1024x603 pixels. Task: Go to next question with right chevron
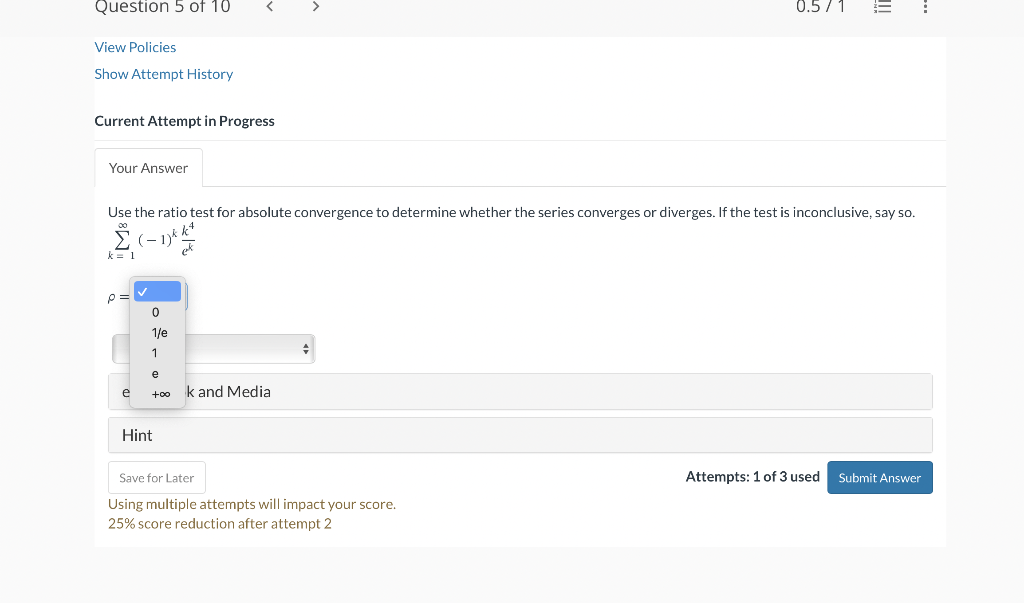tap(315, 7)
